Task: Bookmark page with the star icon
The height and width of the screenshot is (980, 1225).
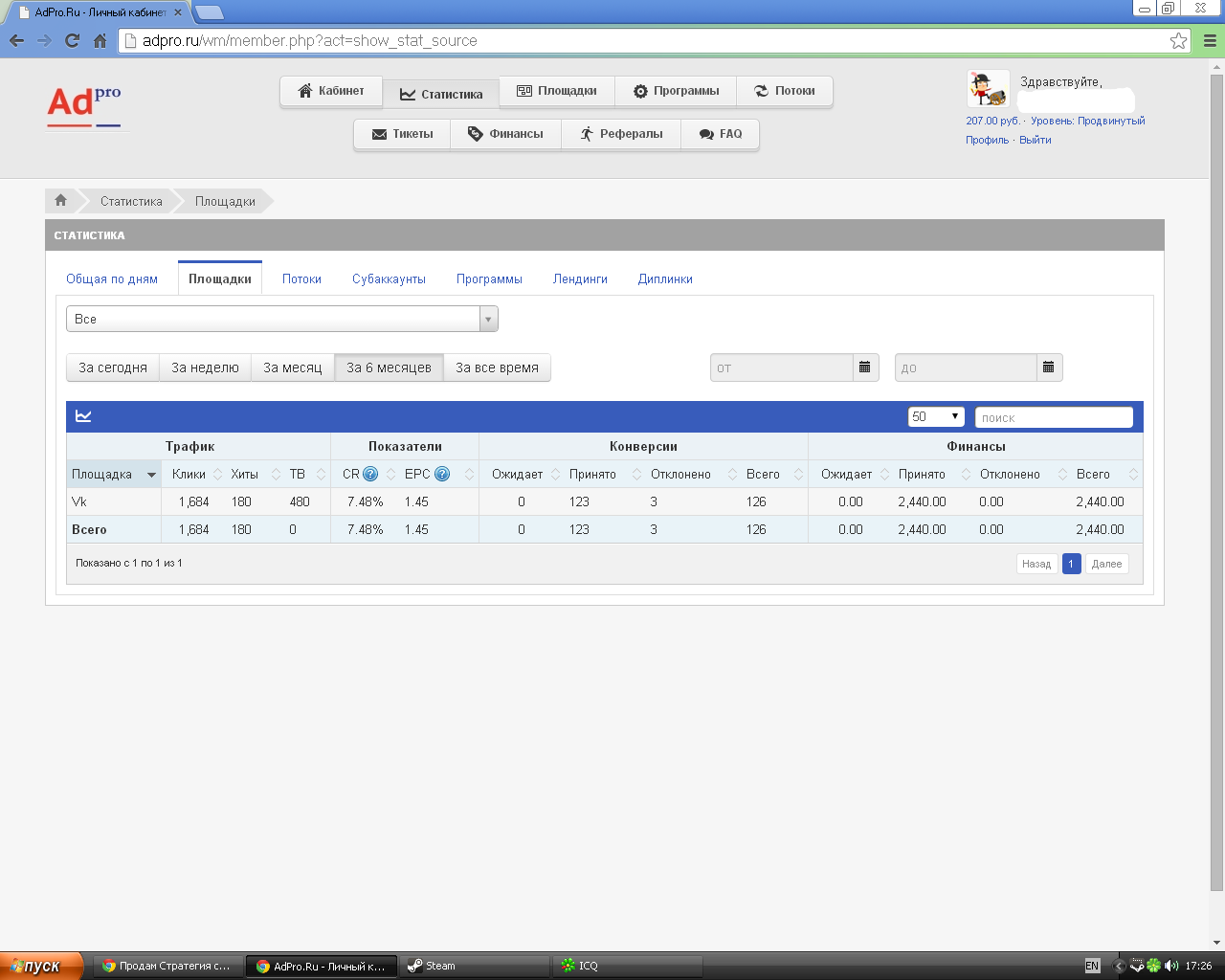Action: pyautogui.click(x=1178, y=40)
